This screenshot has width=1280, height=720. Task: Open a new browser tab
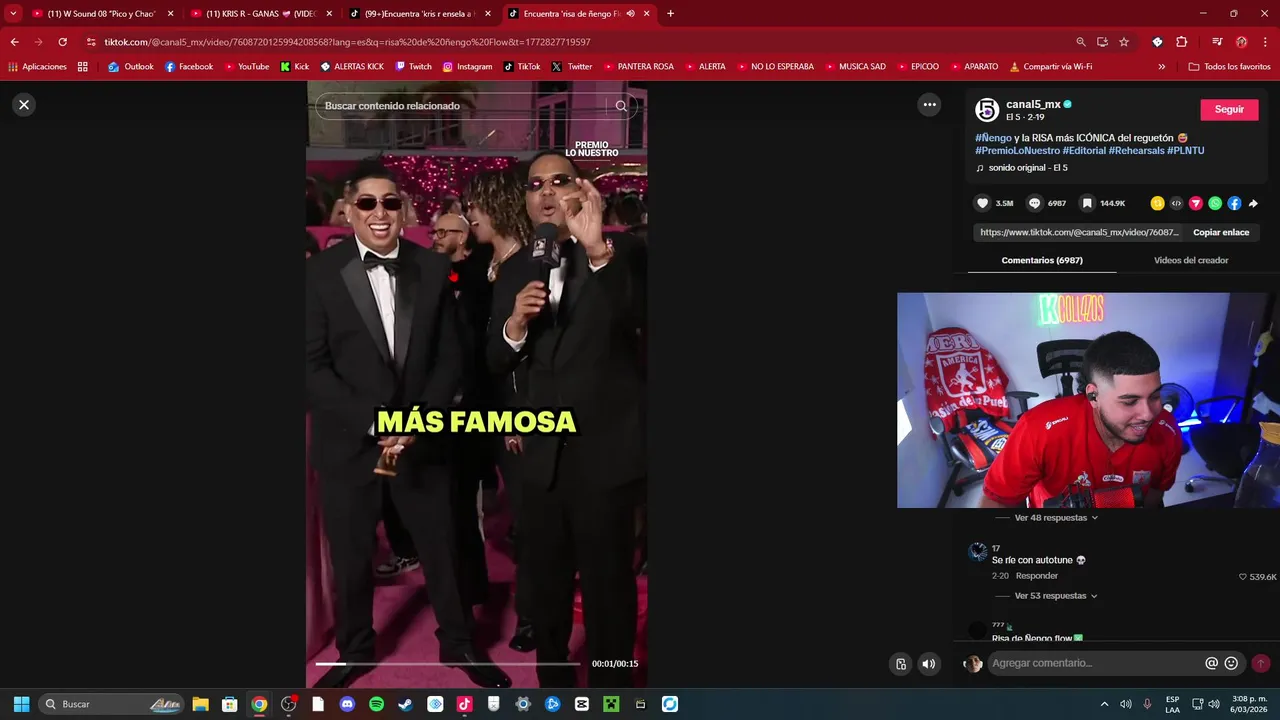click(x=670, y=14)
